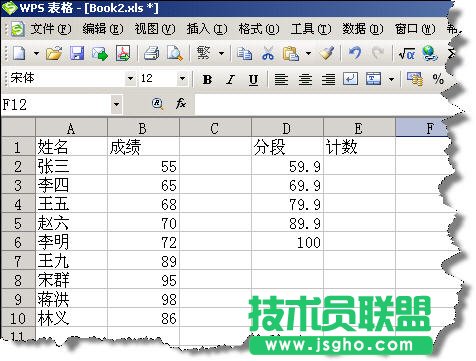
Task: Open the 视图(V) menu
Action: click(x=155, y=29)
